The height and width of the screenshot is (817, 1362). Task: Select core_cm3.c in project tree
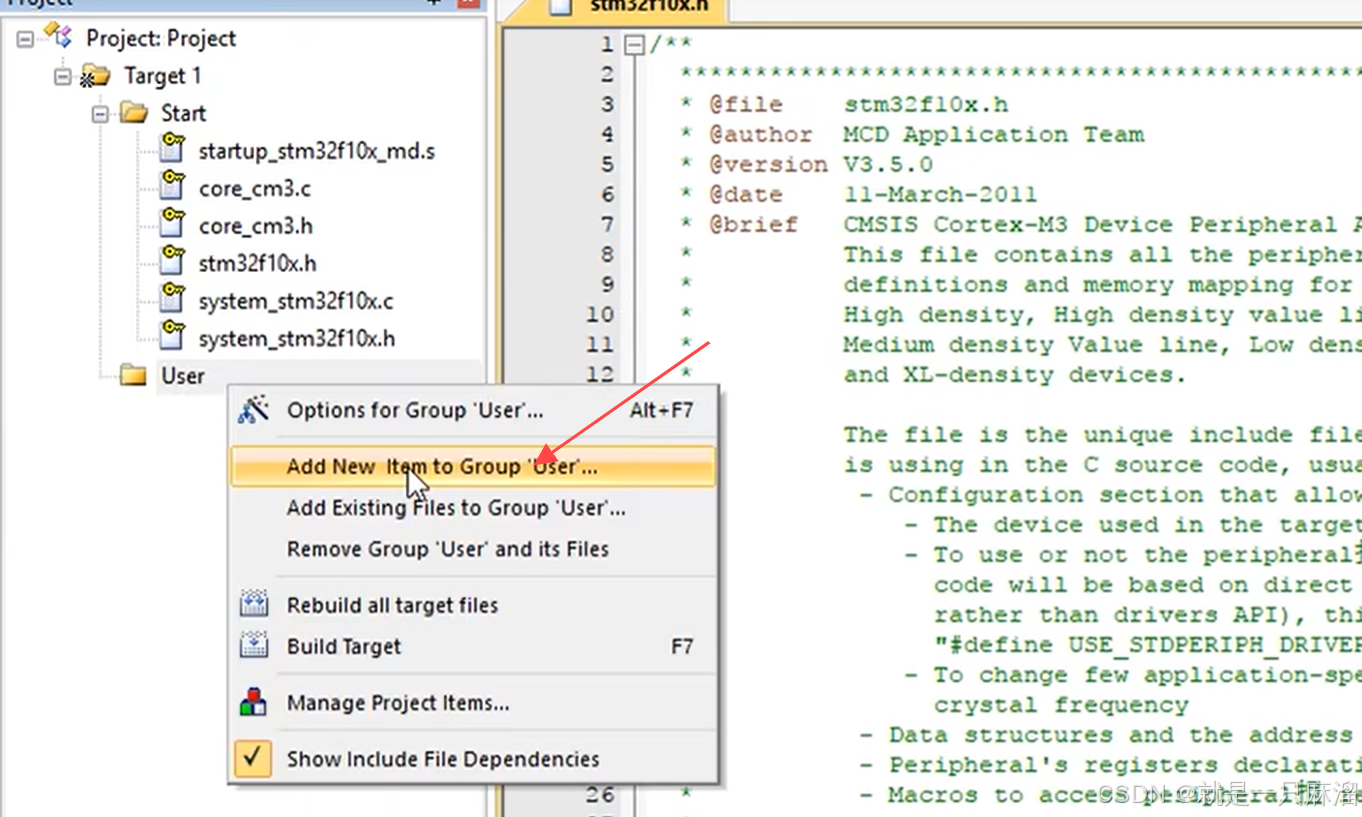point(254,188)
